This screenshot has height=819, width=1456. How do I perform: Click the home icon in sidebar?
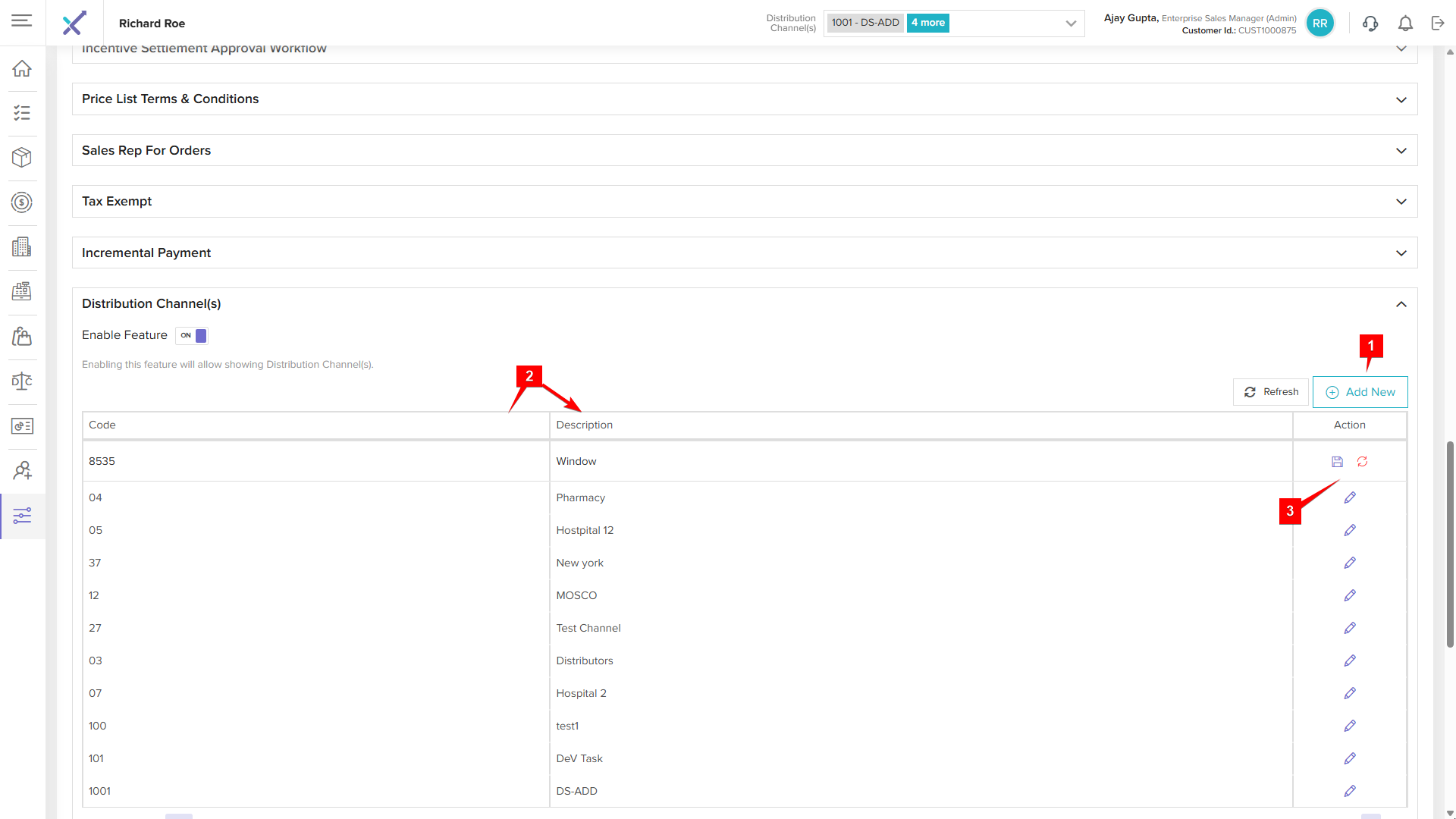point(22,68)
